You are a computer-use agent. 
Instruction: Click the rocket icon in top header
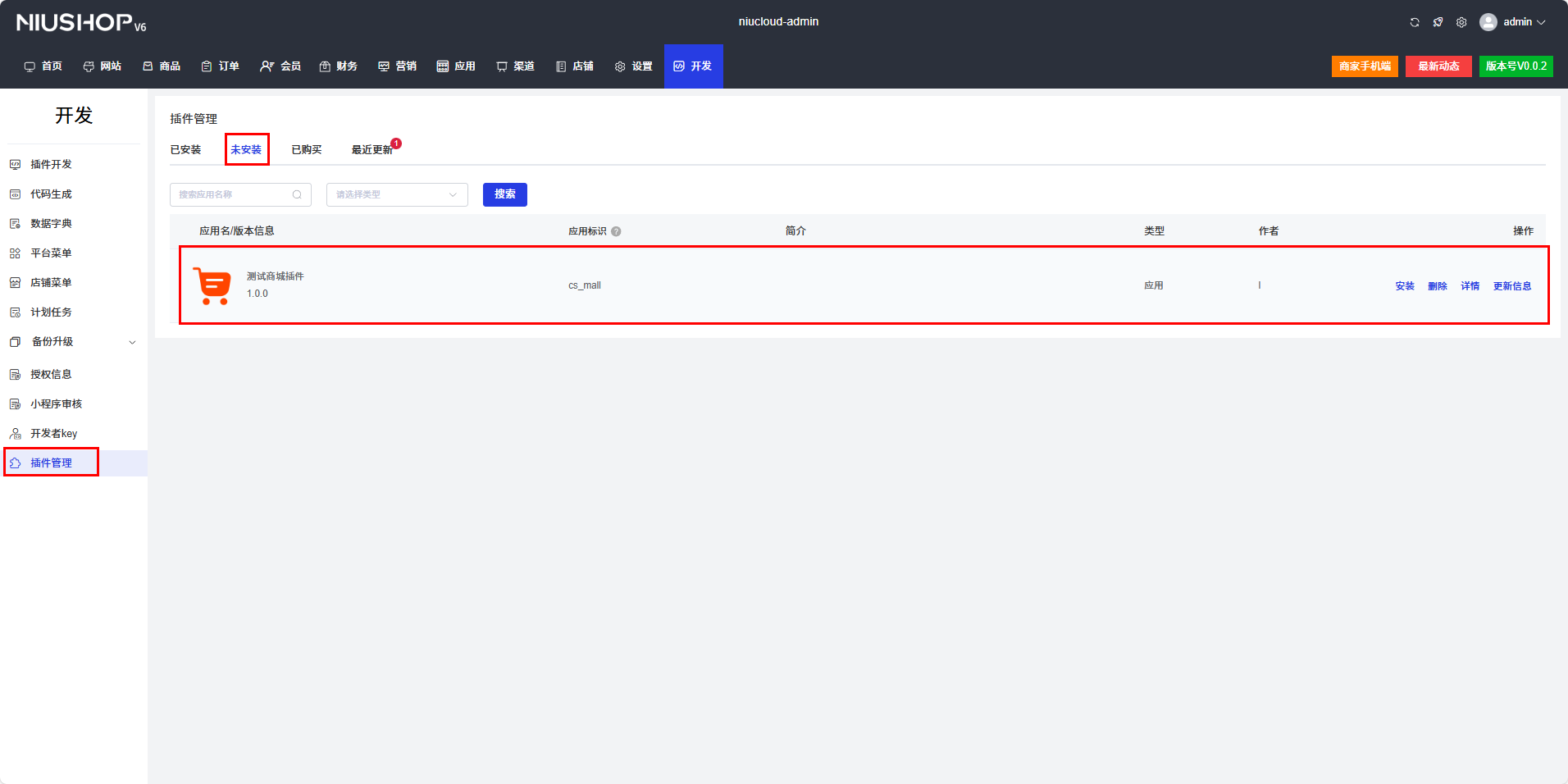click(x=1438, y=22)
